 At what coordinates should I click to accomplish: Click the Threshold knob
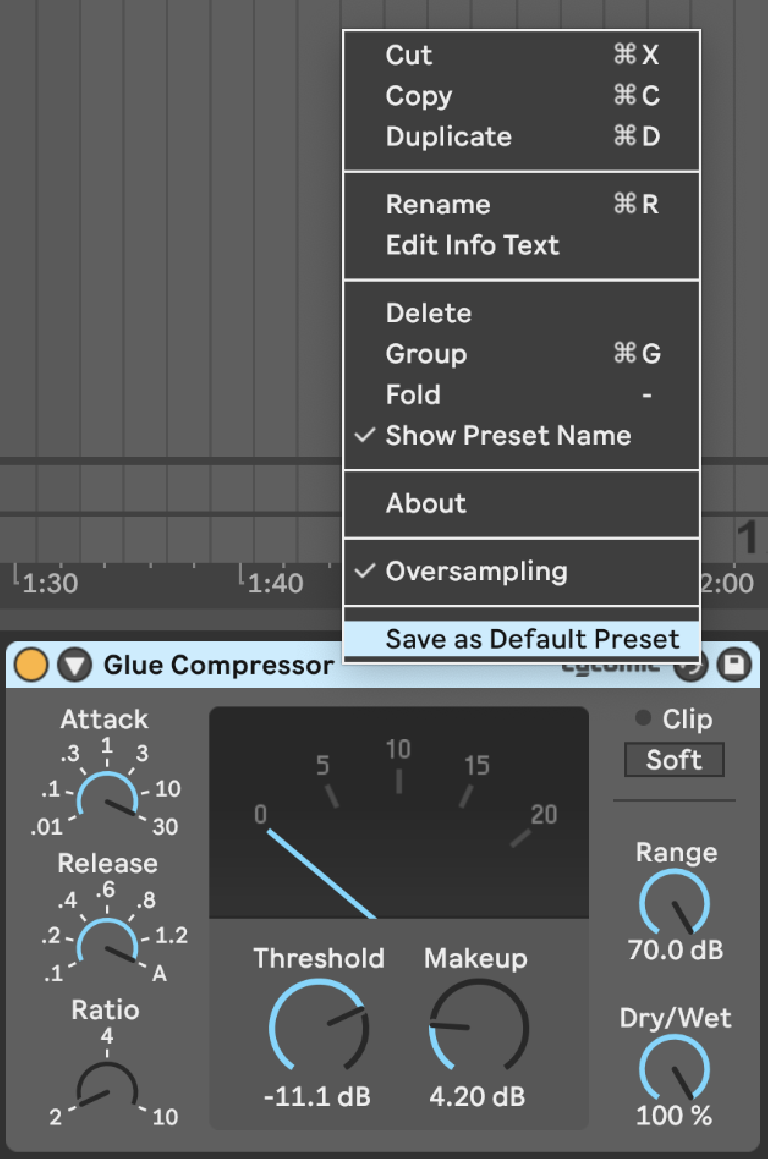[319, 1026]
